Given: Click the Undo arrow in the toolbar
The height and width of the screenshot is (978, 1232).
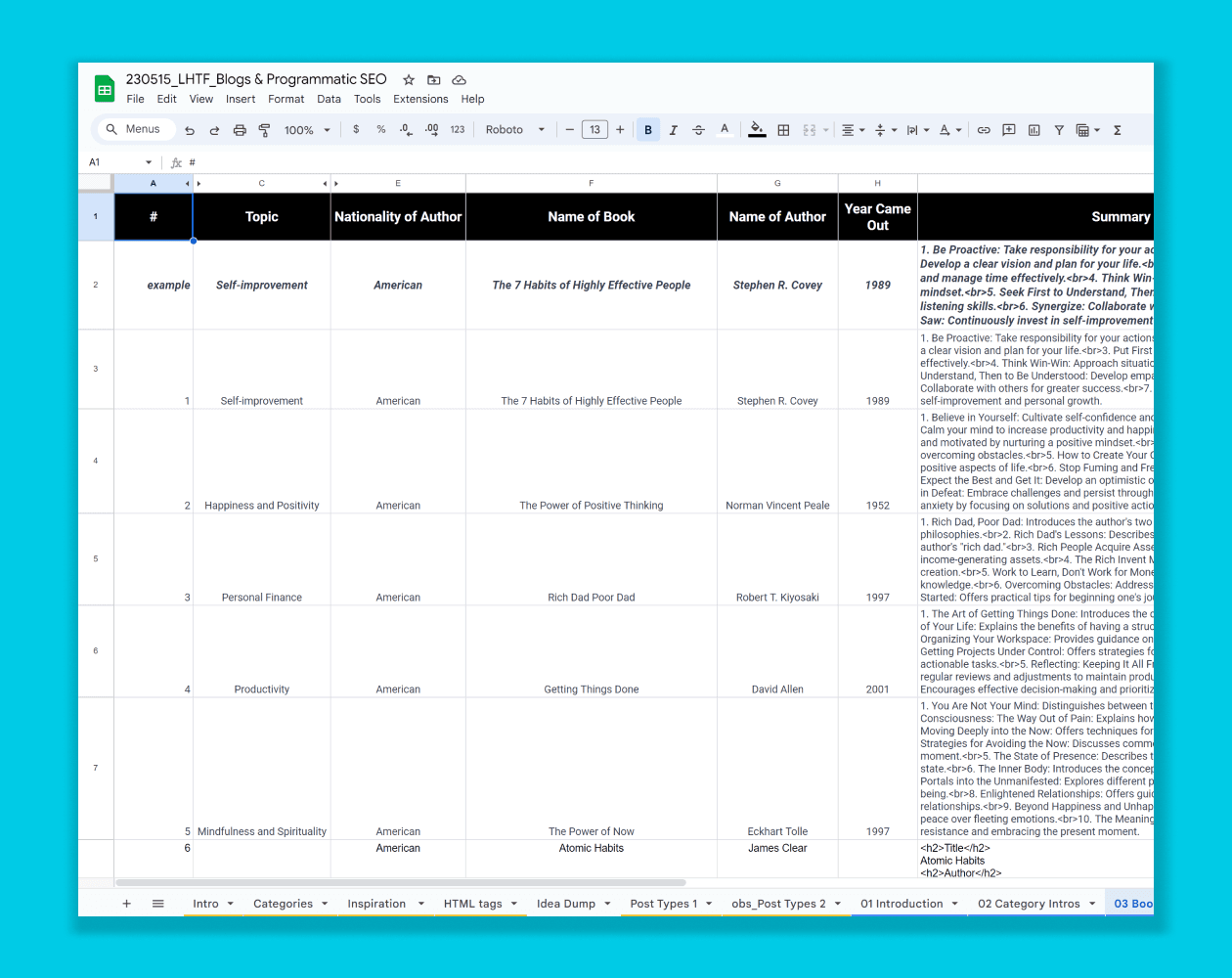Looking at the screenshot, I should [190, 130].
